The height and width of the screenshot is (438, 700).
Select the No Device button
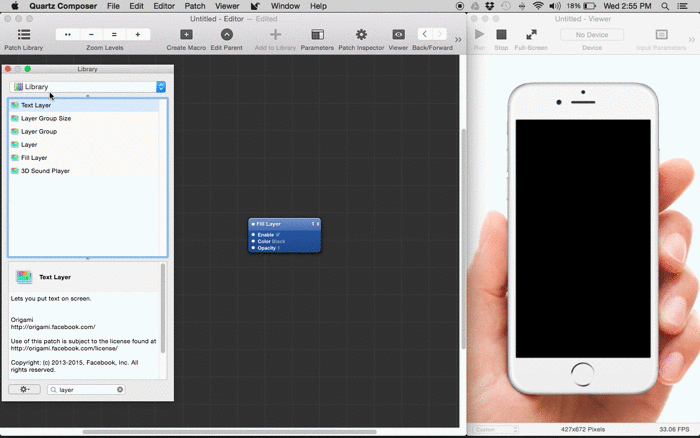click(592, 34)
